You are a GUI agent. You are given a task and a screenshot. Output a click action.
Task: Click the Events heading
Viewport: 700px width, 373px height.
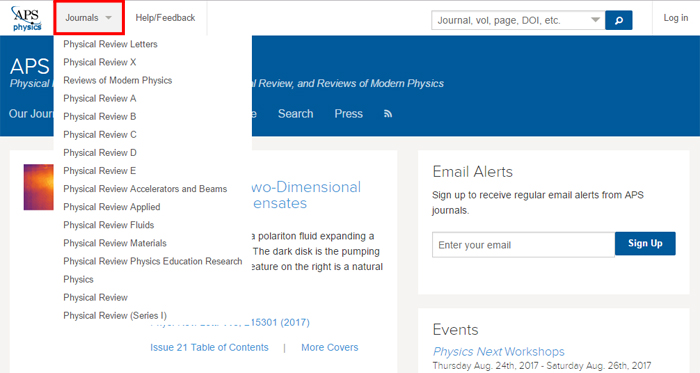pos(455,330)
